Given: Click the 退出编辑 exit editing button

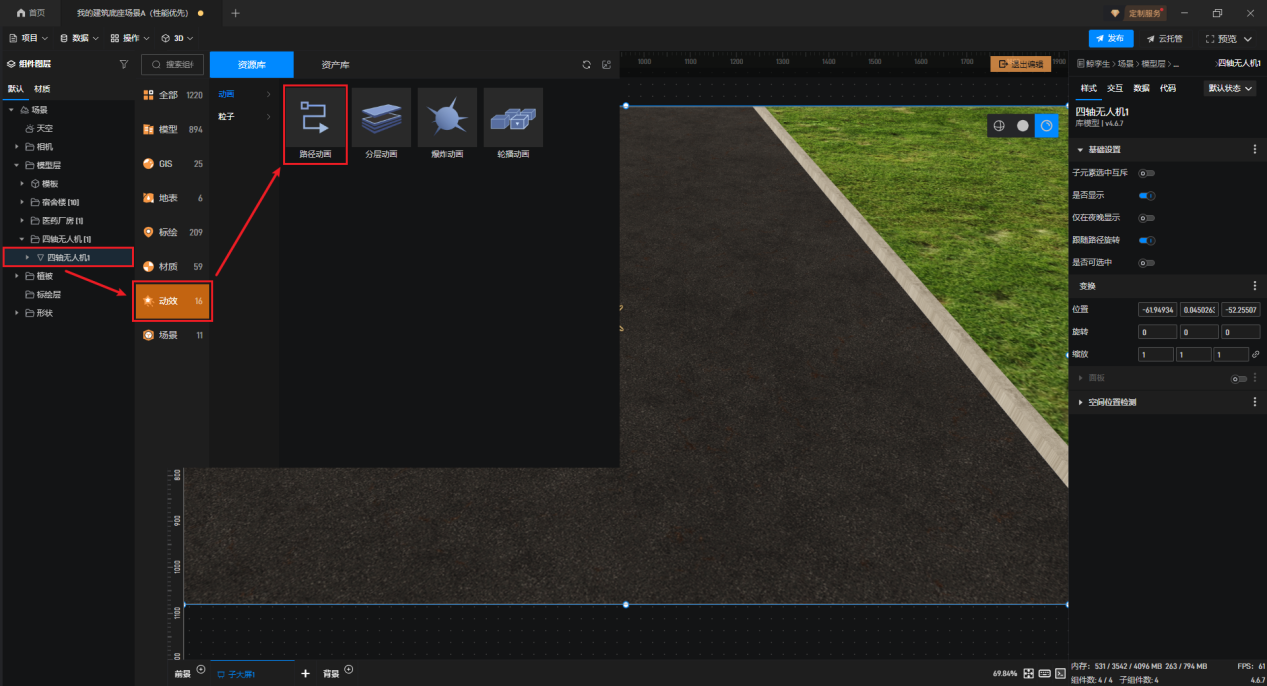Looking at the screenshot, I should [x=1020, y=64].
